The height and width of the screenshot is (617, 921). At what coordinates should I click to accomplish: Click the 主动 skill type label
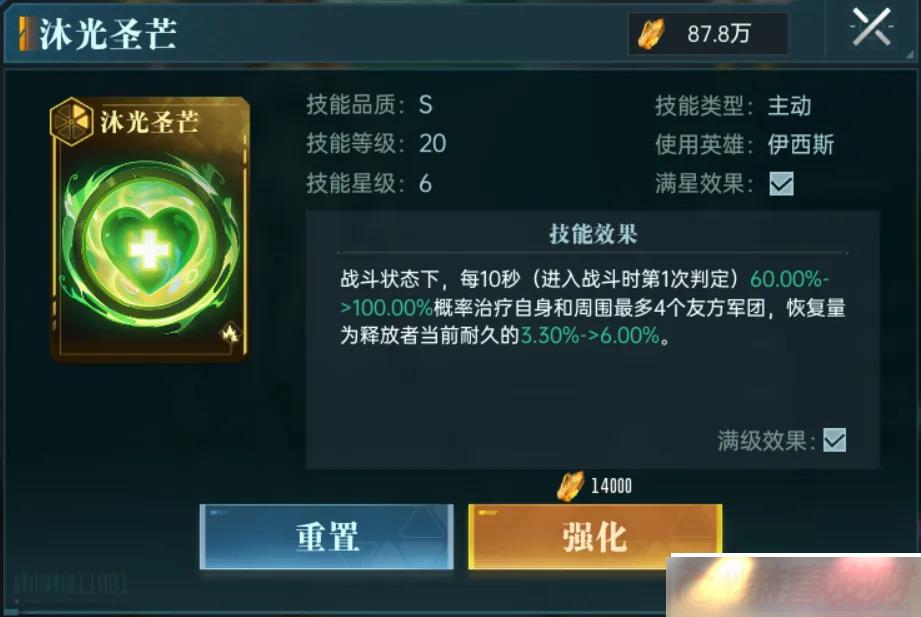click(789, 106)
